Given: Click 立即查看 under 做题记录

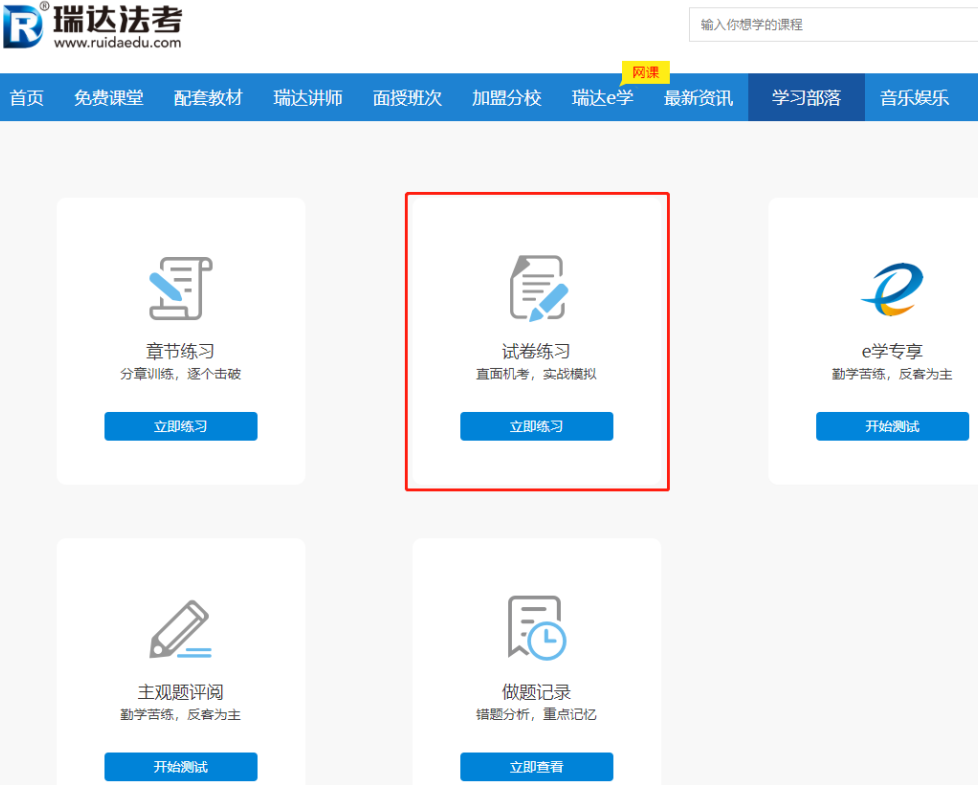Looking at the screenshot, I should pyautogui.click(x=536, y=767).
